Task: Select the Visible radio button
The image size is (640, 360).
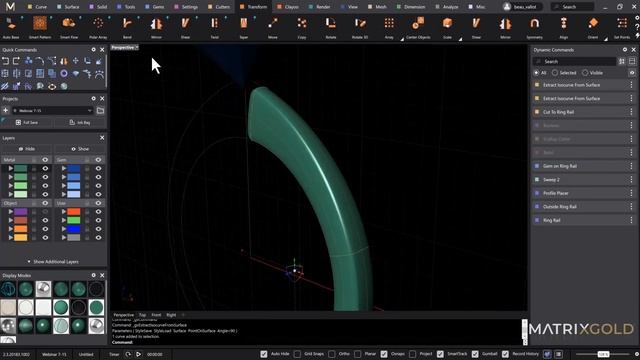Action: coord(585,73)
